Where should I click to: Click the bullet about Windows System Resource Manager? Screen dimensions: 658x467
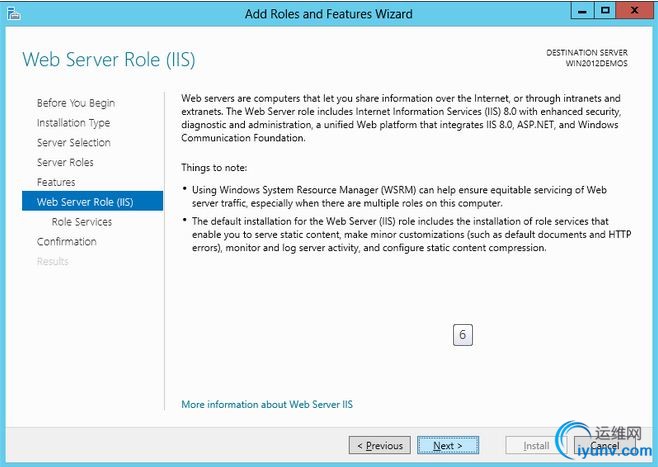click(x=399, y=196)
